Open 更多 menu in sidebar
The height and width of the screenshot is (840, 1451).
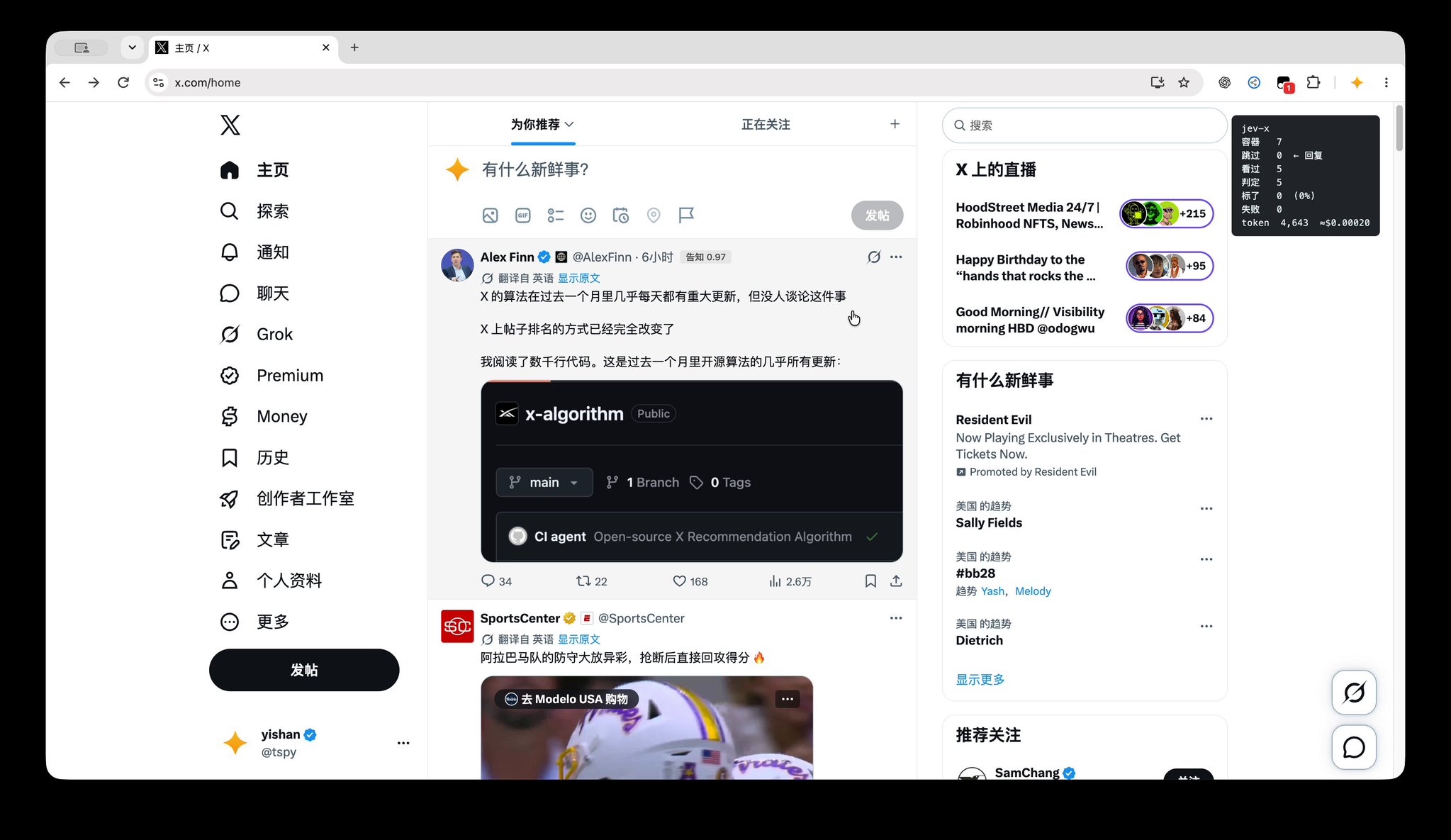[x=254, y=622]
